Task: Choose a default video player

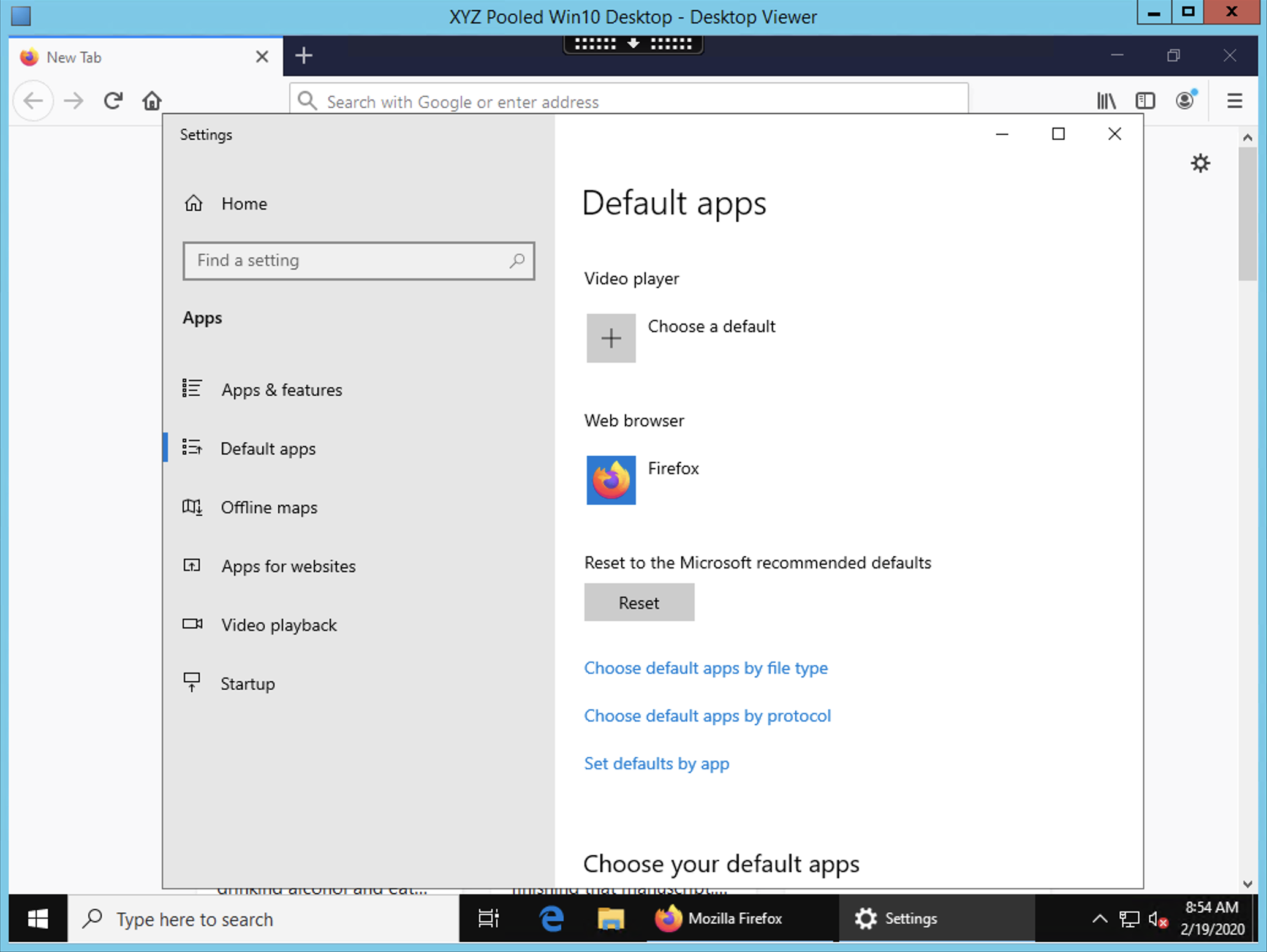Action: click(x=681, y=338)
